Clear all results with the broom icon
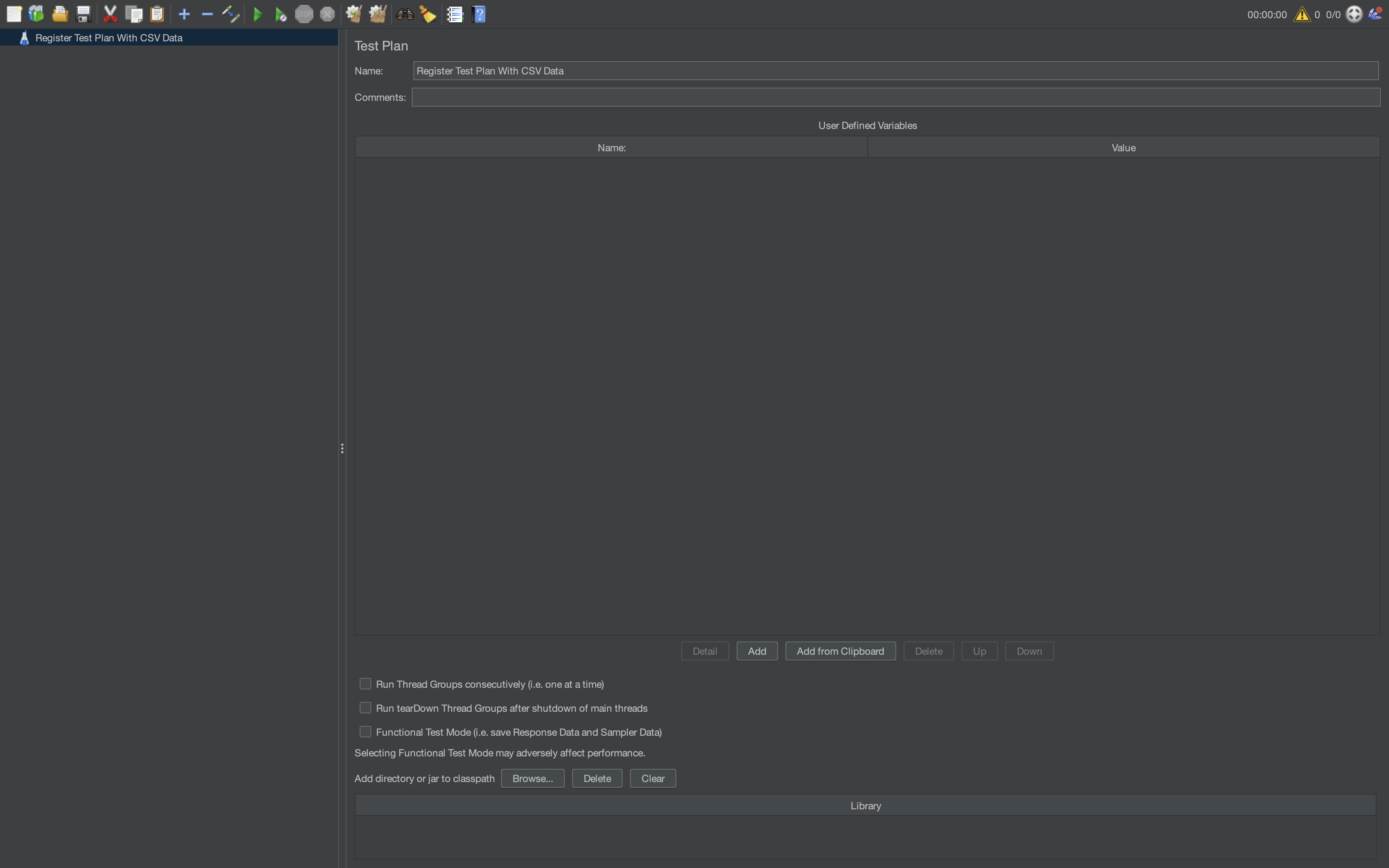The height and width of the screenshot is (868, 1389). pyautogui.click(x=428, y=14)
